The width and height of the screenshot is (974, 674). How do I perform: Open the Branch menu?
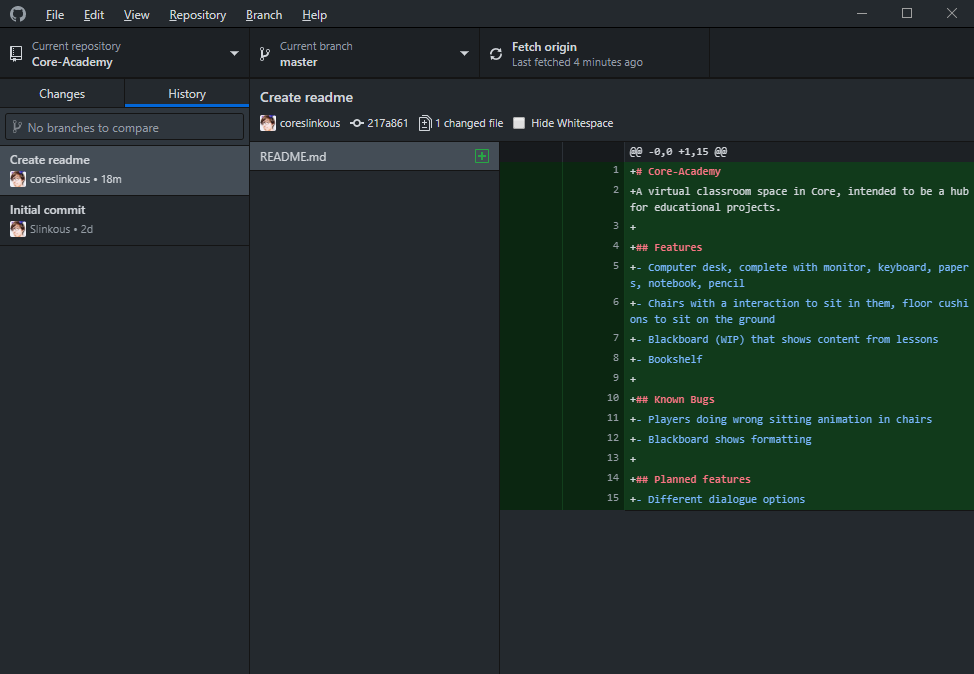point(263,14)
